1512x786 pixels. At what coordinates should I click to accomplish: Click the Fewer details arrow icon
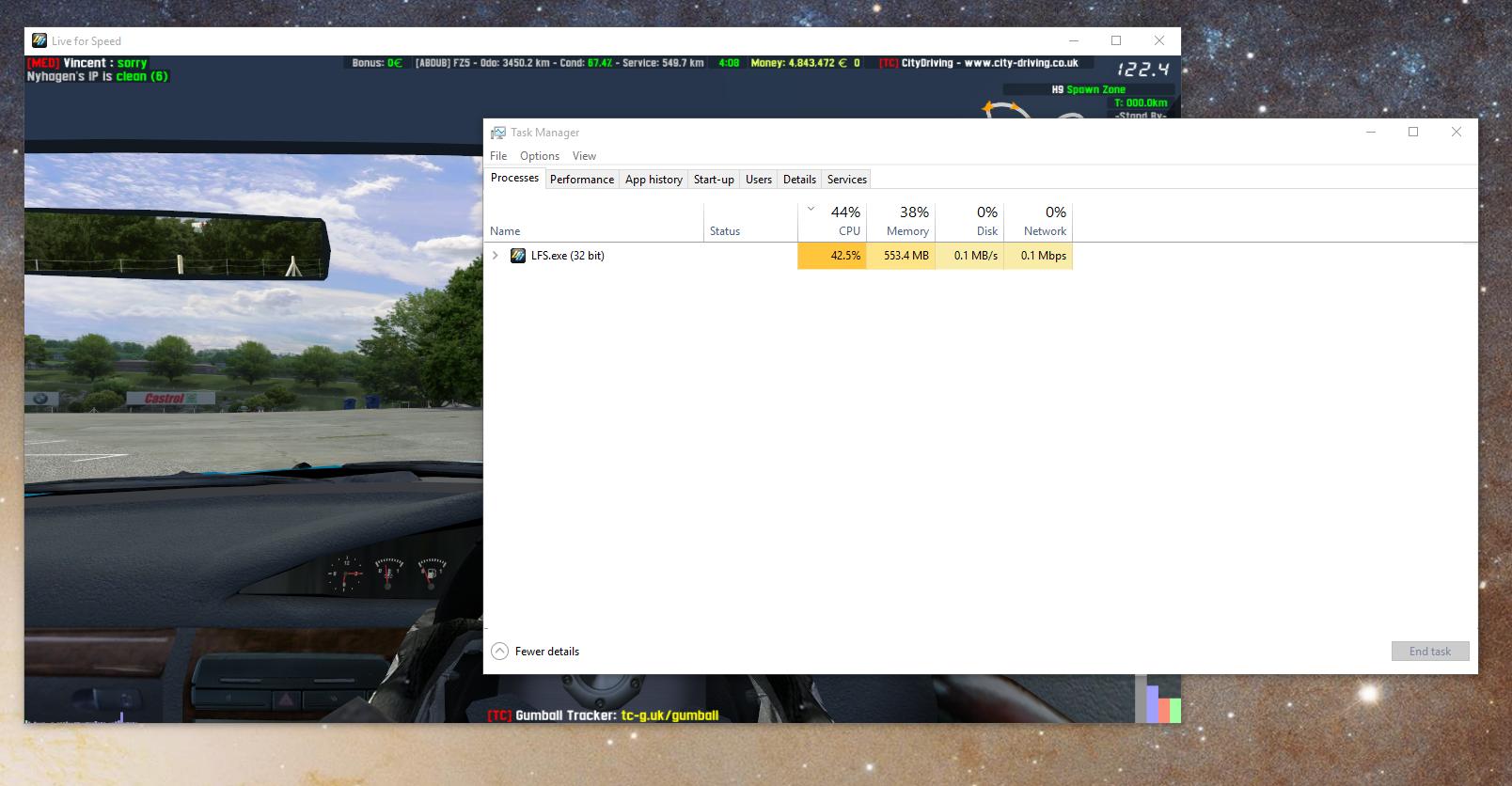(500, 651)
